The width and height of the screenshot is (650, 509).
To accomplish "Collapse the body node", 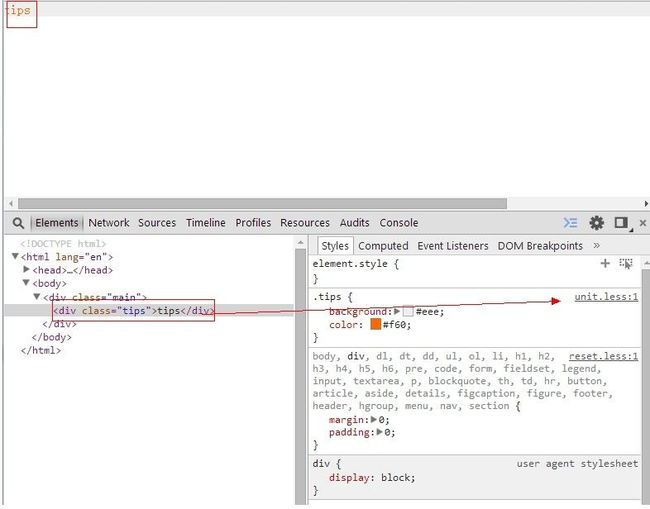I will point(26,283).
